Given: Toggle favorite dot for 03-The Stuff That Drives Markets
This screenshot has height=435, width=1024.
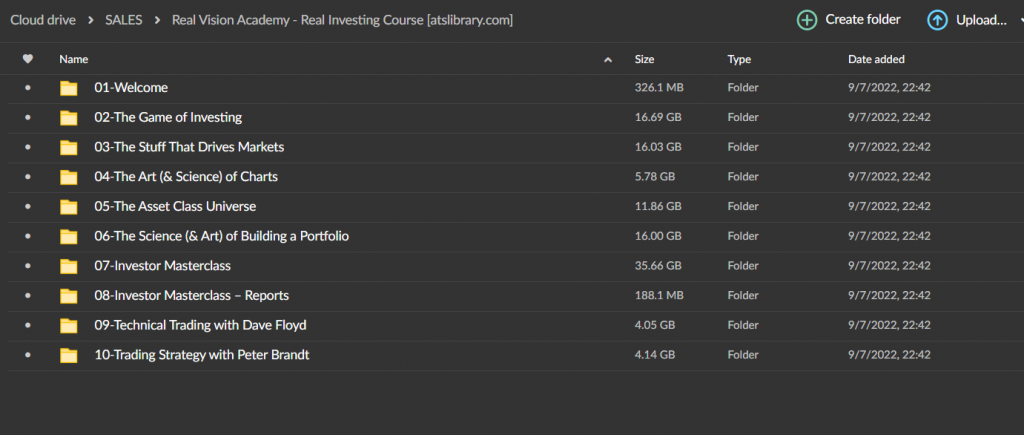Looking at the screenshot, I should pos(27,147).
